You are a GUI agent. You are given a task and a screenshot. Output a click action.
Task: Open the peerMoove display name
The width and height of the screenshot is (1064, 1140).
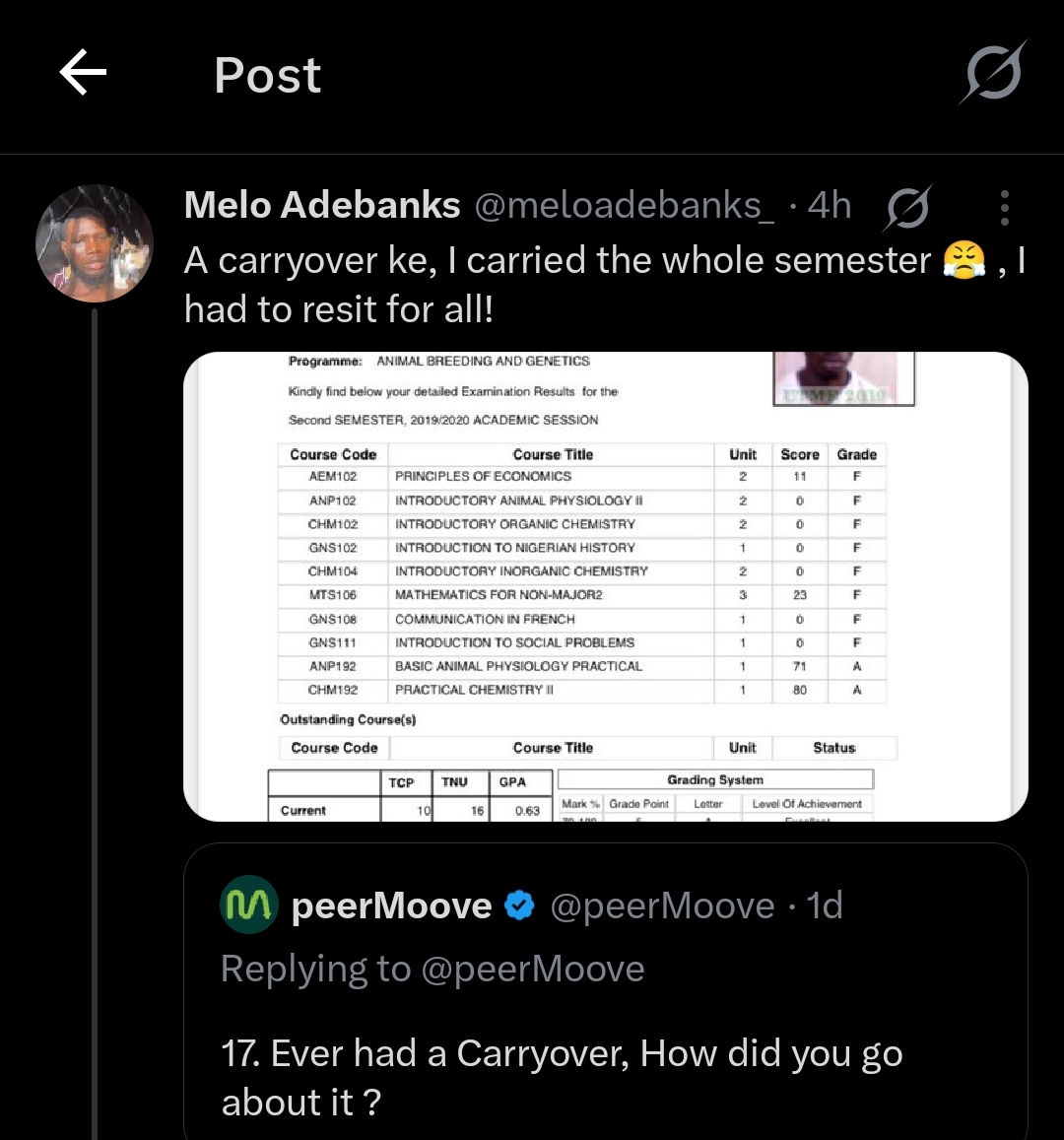[x=392, y=905]
